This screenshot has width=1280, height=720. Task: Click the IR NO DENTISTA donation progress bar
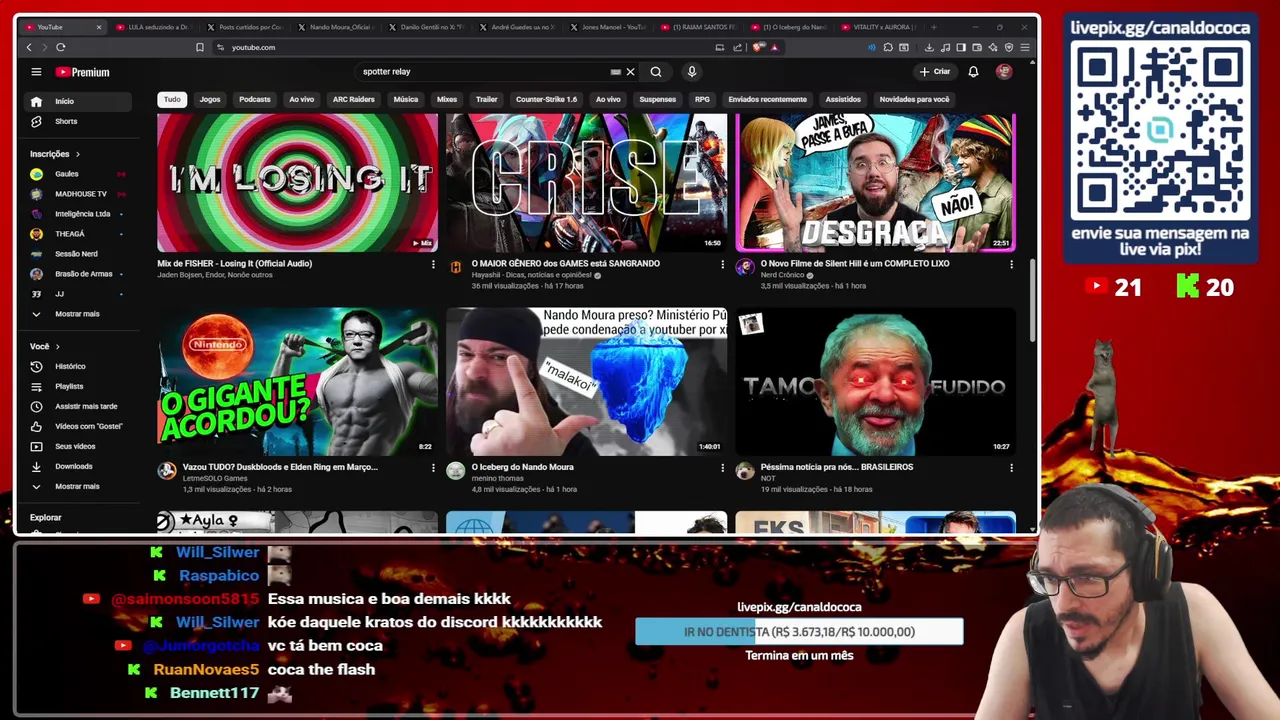799,632
